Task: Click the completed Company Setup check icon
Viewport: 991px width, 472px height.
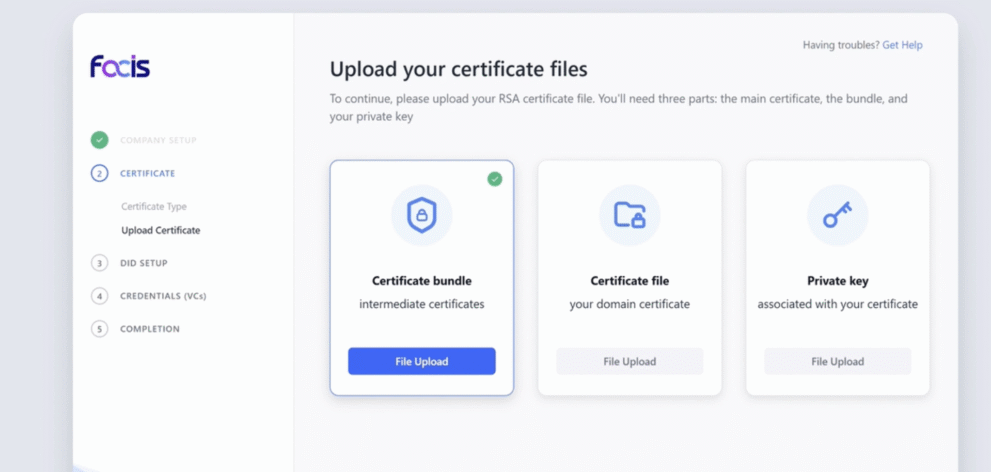Action: click(x=99, y=140)
